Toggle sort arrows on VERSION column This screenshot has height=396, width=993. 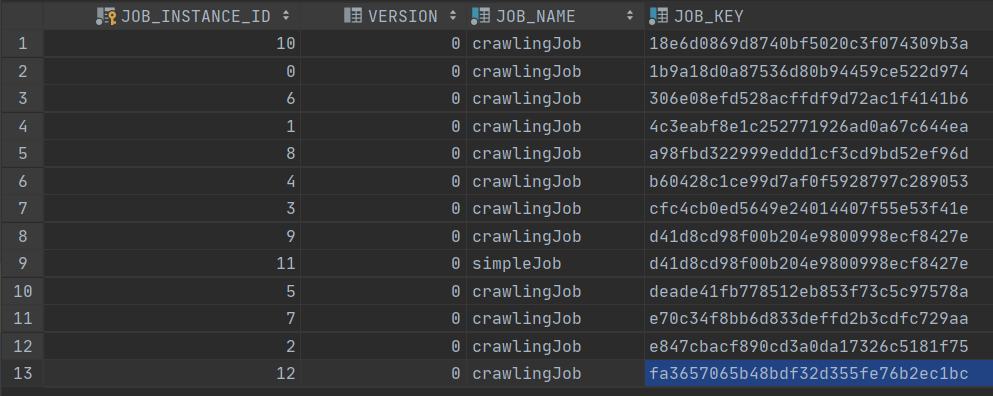453,16
